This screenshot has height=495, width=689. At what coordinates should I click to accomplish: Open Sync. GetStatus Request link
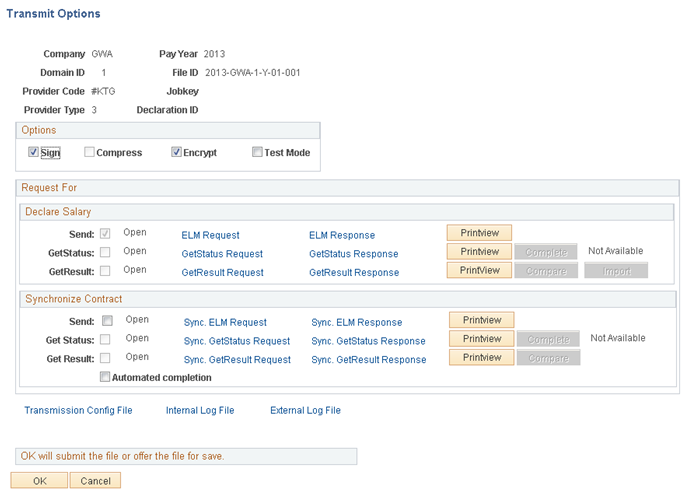tap(237, 341)
